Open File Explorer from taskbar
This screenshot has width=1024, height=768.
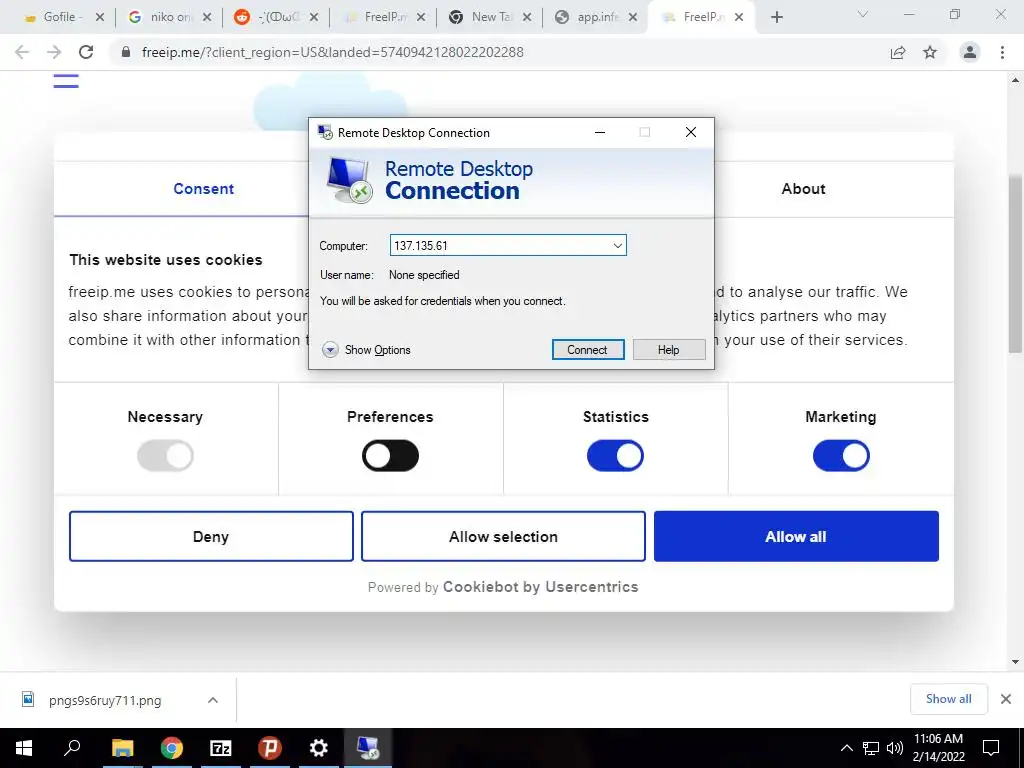[x=122, y=748]
